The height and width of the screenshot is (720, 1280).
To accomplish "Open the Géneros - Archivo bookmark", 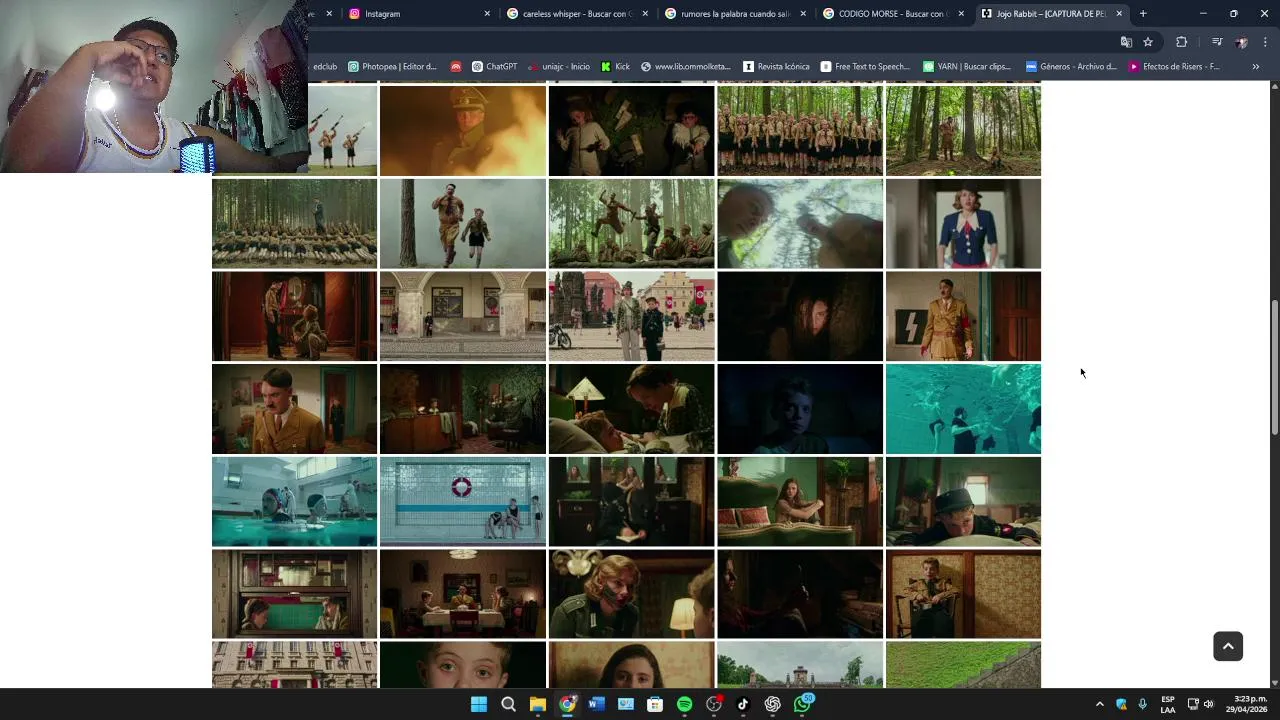I will 1071,67.
